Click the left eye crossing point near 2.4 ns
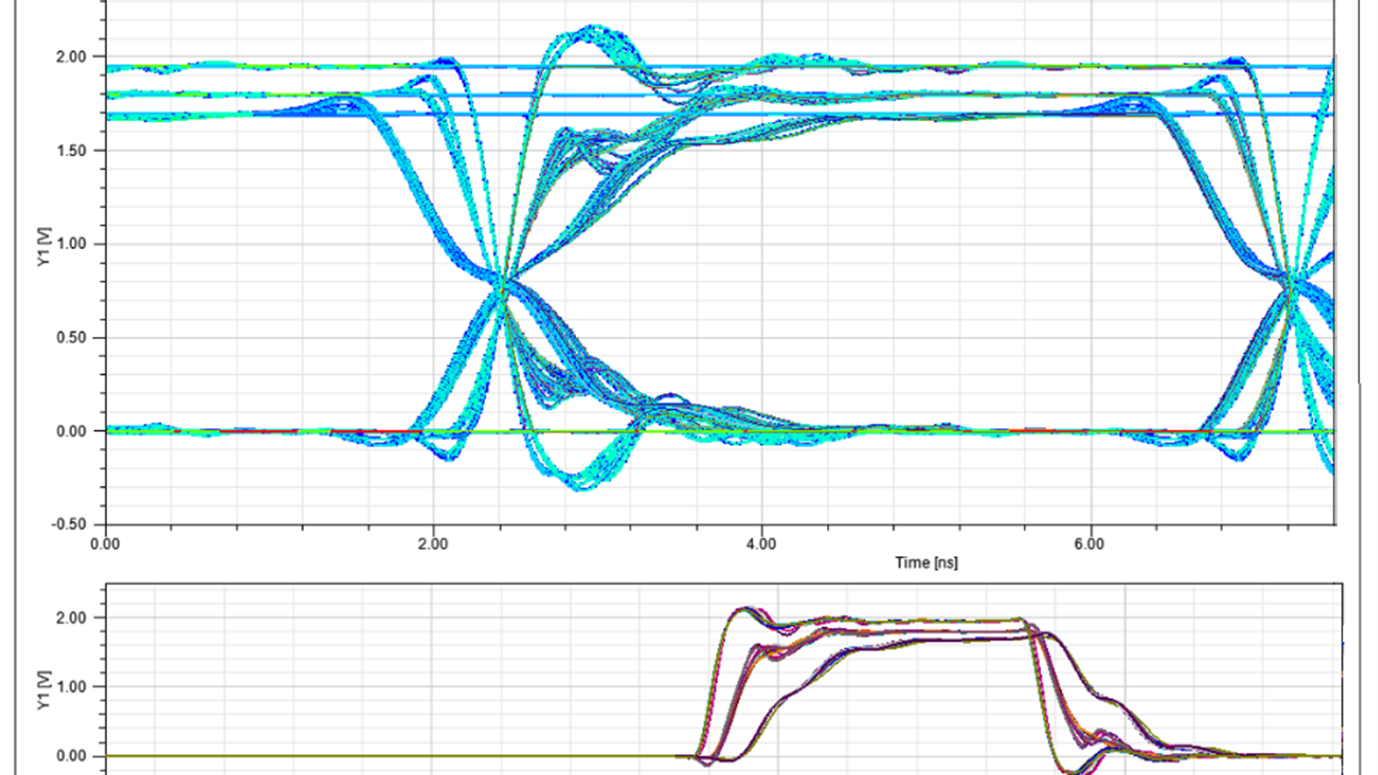Screen dimensions: 1378x775 coord(503,286)
